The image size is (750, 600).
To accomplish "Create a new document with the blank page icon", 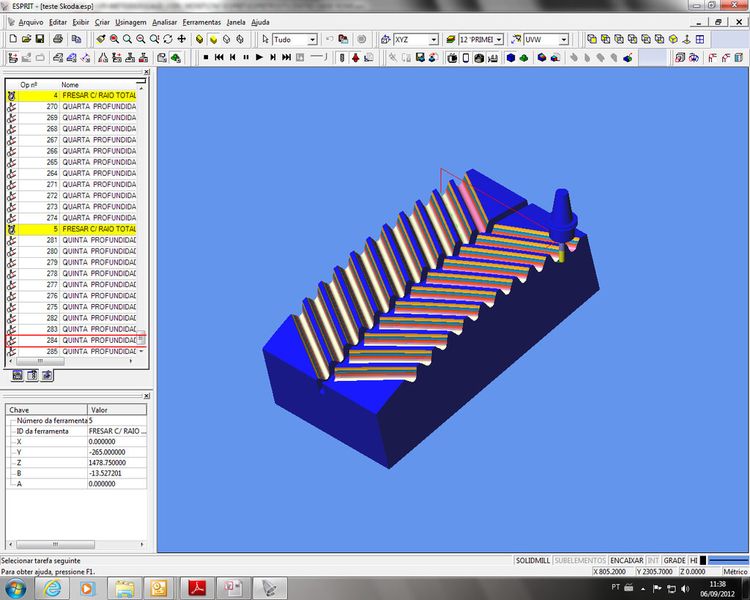I will coord(13,39).
